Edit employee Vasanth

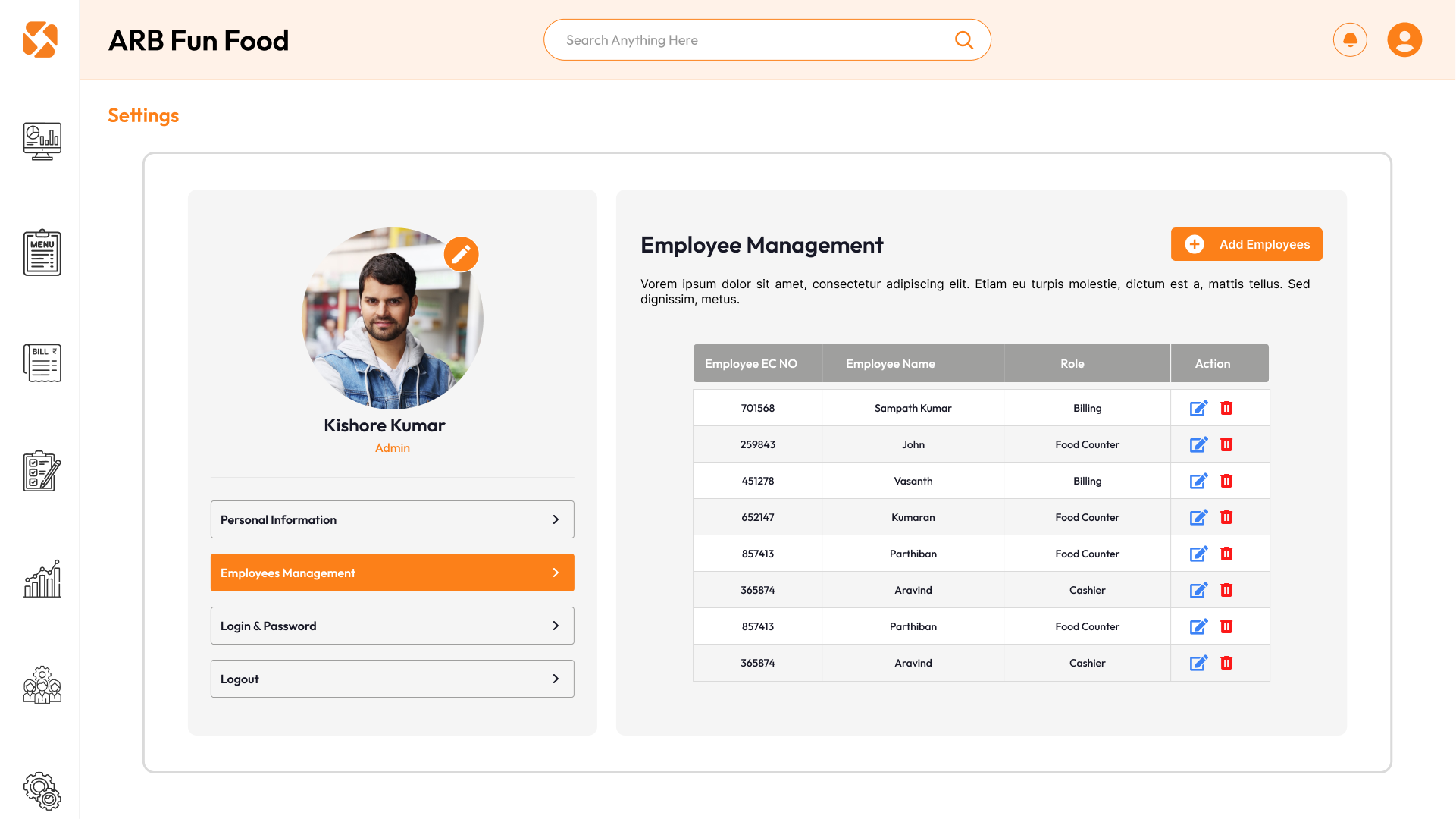[1198, 481]
